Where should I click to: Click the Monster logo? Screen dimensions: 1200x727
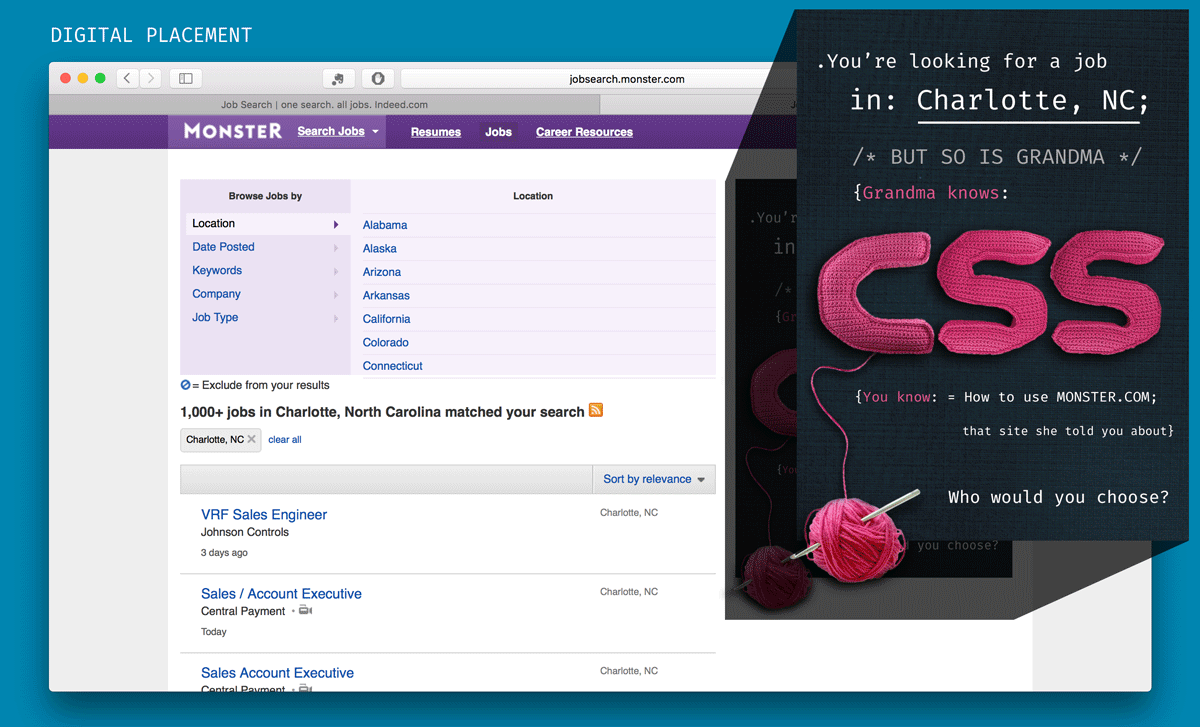[x=232, y=131]
